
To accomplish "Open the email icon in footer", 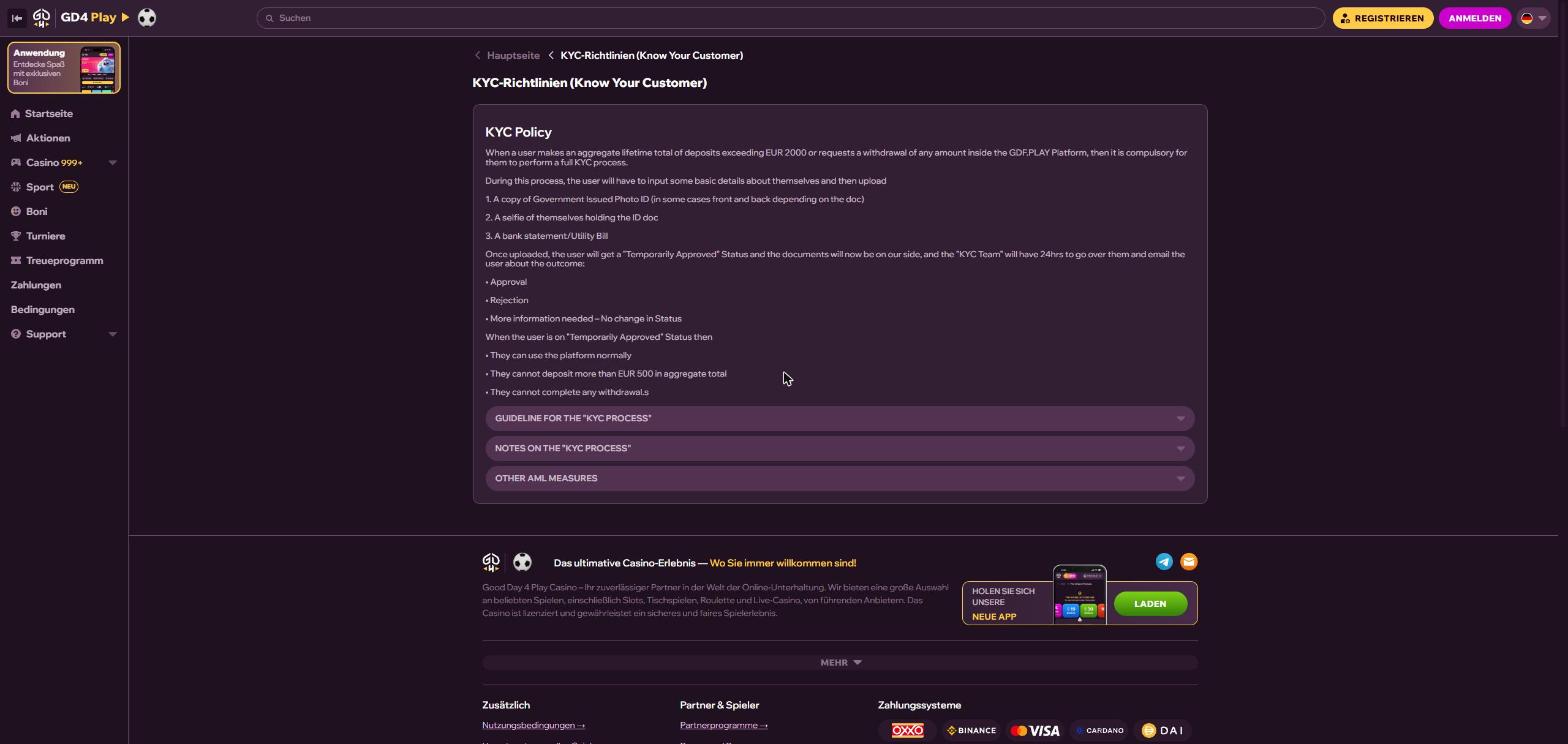I will point(1189,562).
